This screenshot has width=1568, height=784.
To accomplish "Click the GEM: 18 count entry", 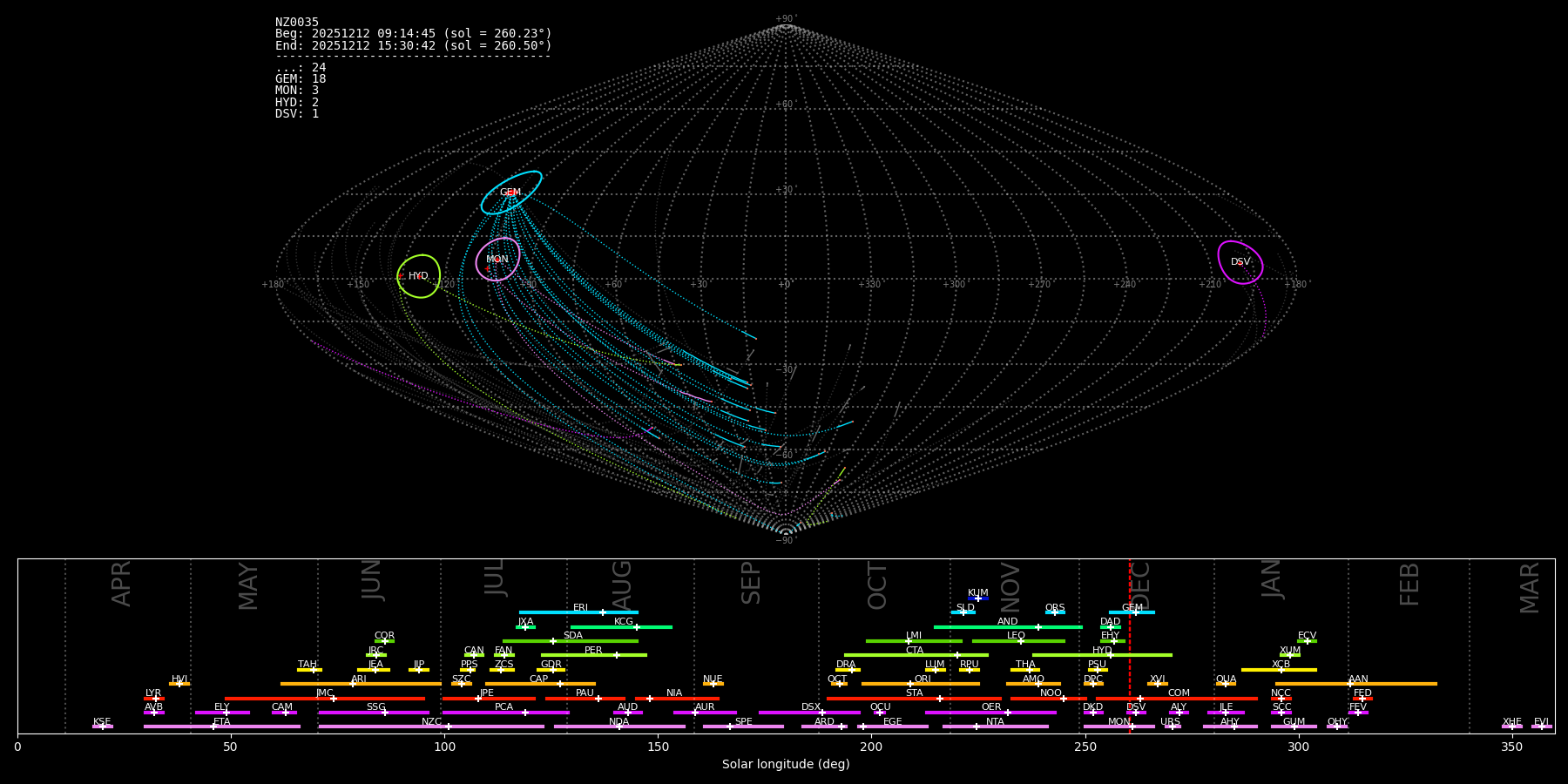I will pyautogui.click(x=301, y=79).
